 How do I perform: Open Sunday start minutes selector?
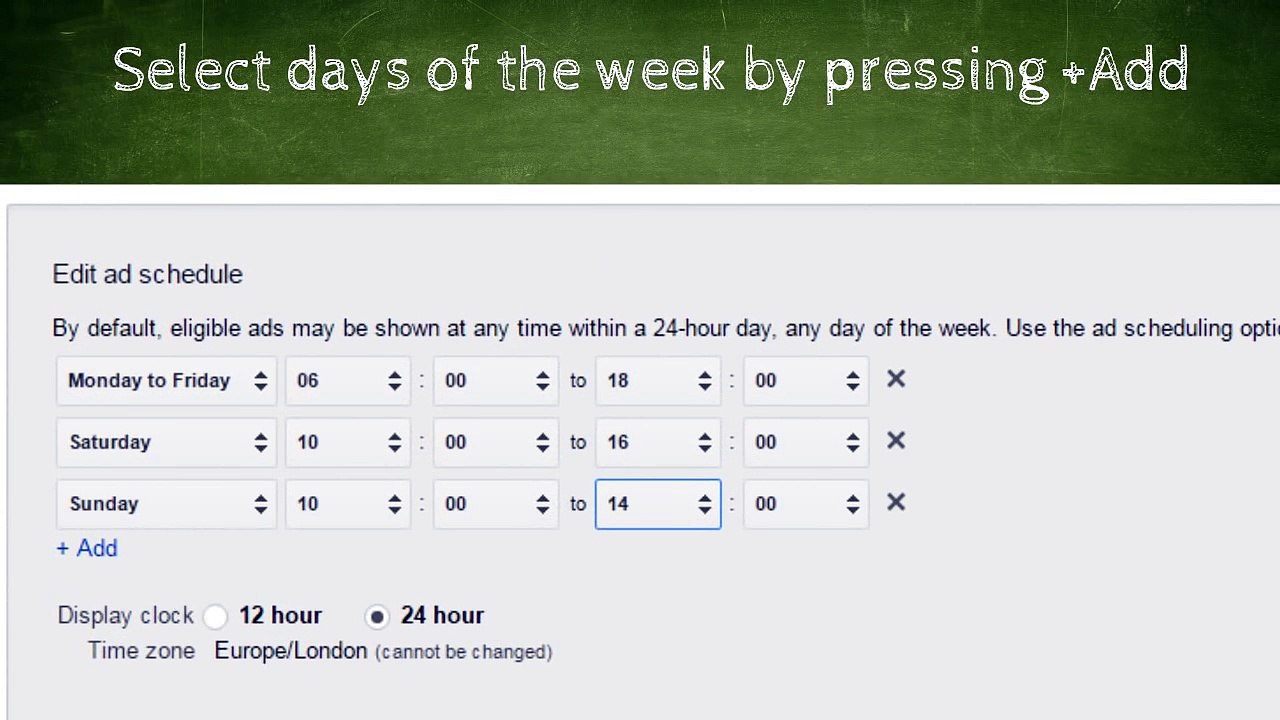pos(496,504)
